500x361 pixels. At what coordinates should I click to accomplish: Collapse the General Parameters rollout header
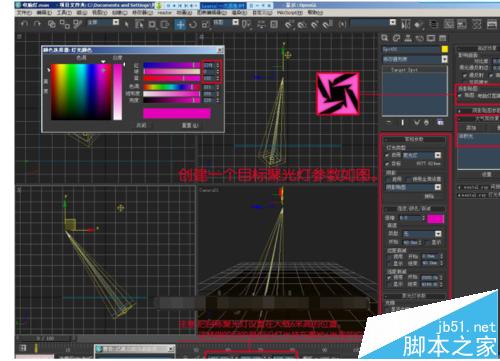point(414,139)
